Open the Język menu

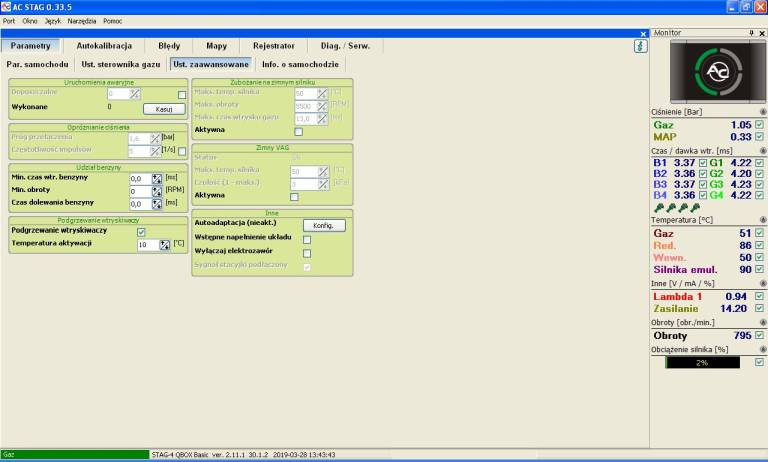pos(53,21)
